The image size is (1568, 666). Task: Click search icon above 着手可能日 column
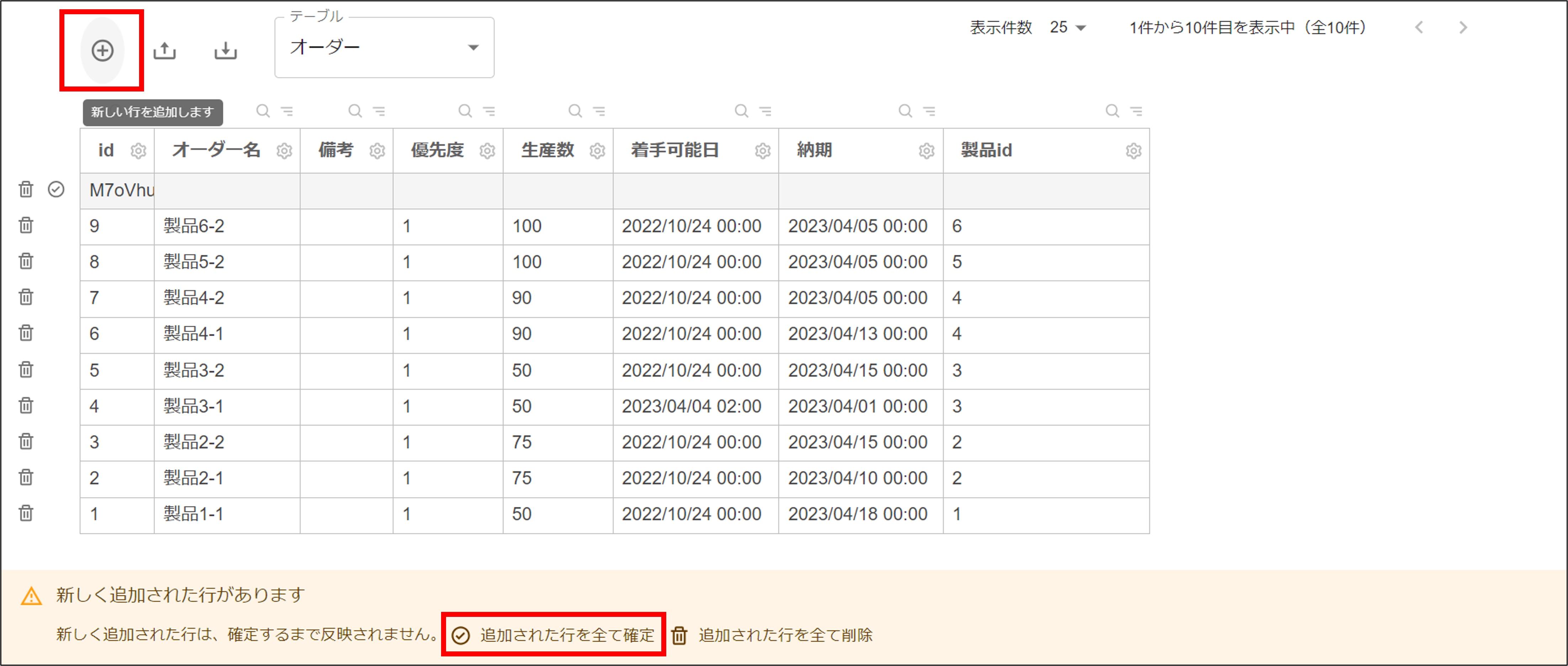pyautogui.click(x=741, y=111)
